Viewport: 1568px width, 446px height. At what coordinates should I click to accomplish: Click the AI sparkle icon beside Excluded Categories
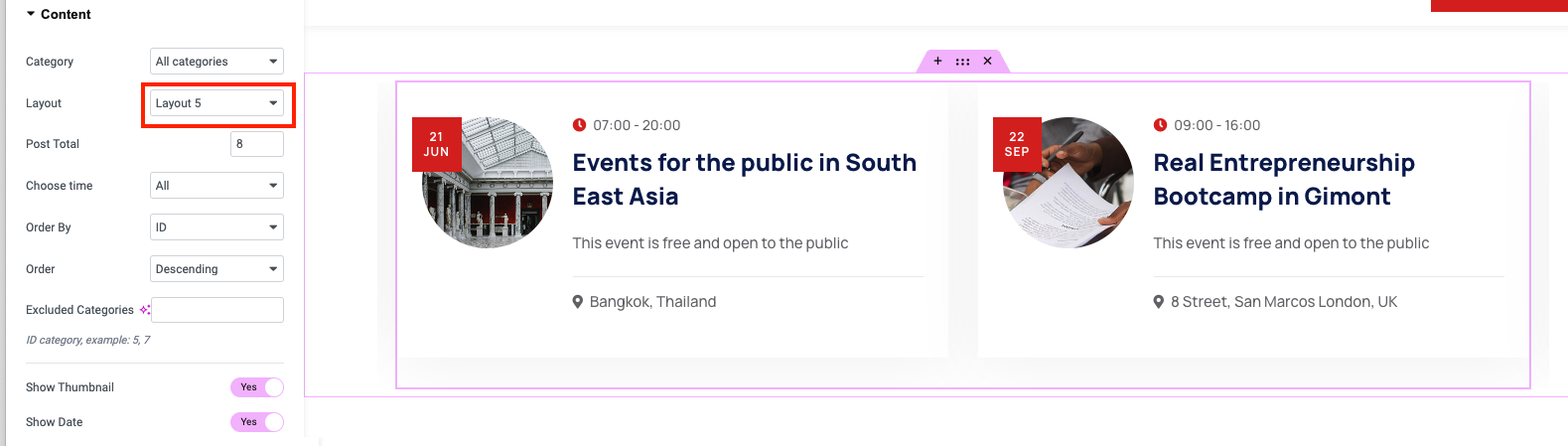point(145,310)
